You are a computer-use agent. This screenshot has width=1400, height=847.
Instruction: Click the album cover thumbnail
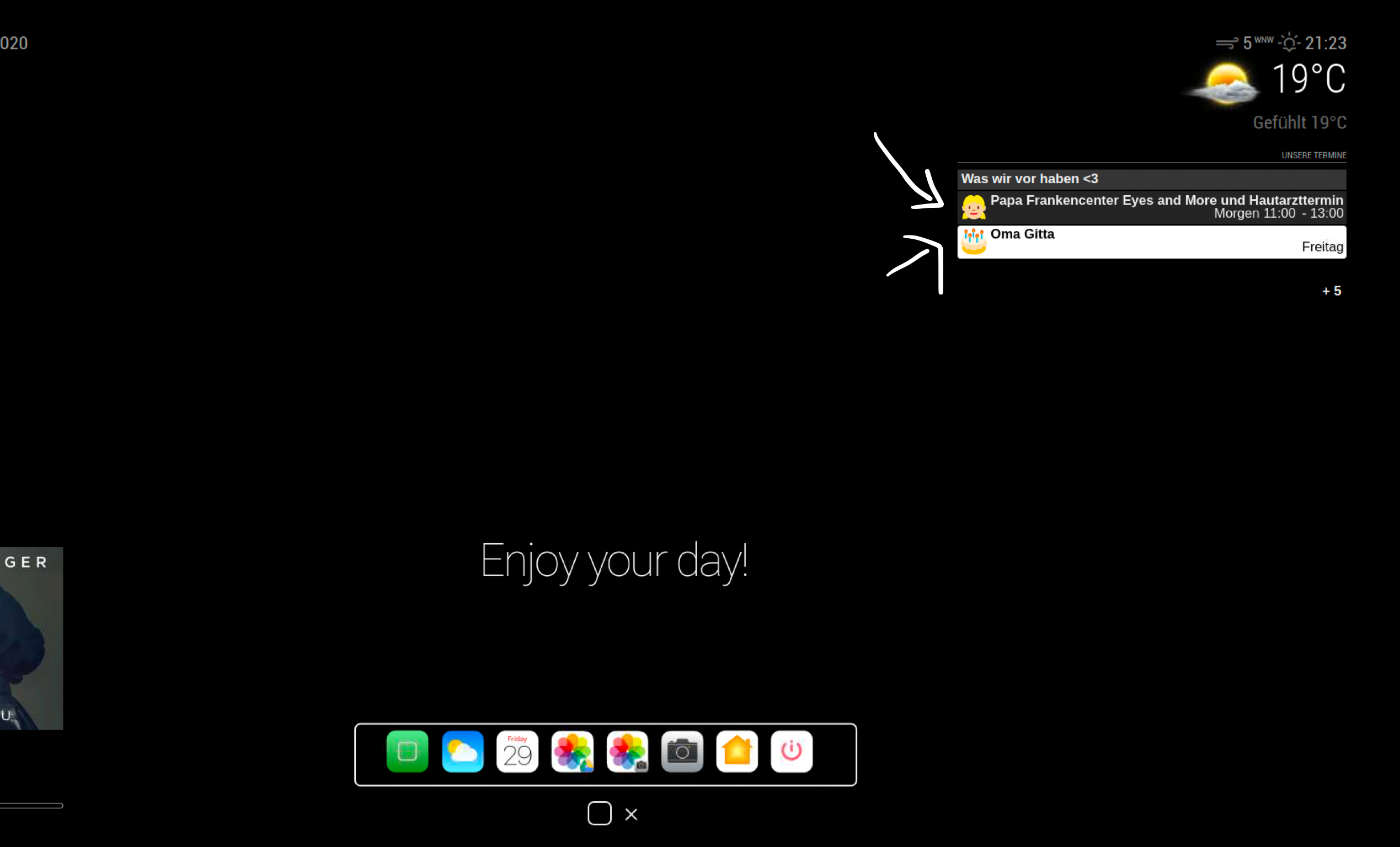point(31,637)
